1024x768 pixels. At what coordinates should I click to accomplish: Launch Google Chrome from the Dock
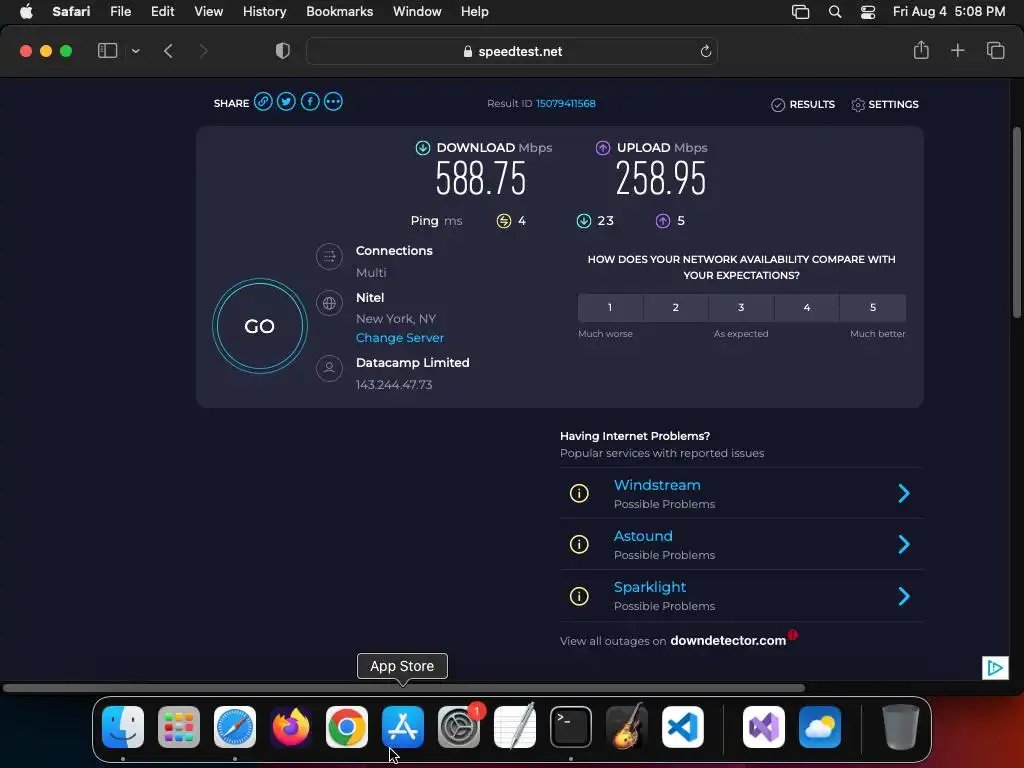tap(347, 727)
